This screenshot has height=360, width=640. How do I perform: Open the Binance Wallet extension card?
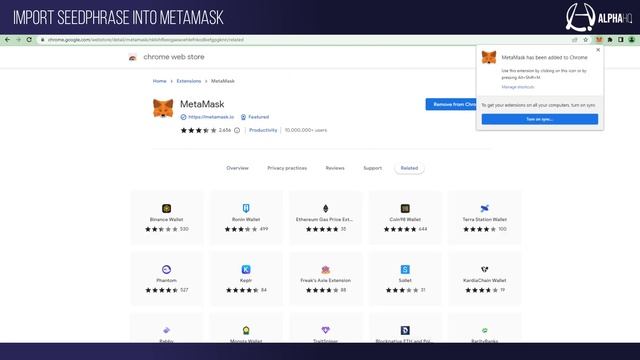pyautogui.click(x=167, y=218)
